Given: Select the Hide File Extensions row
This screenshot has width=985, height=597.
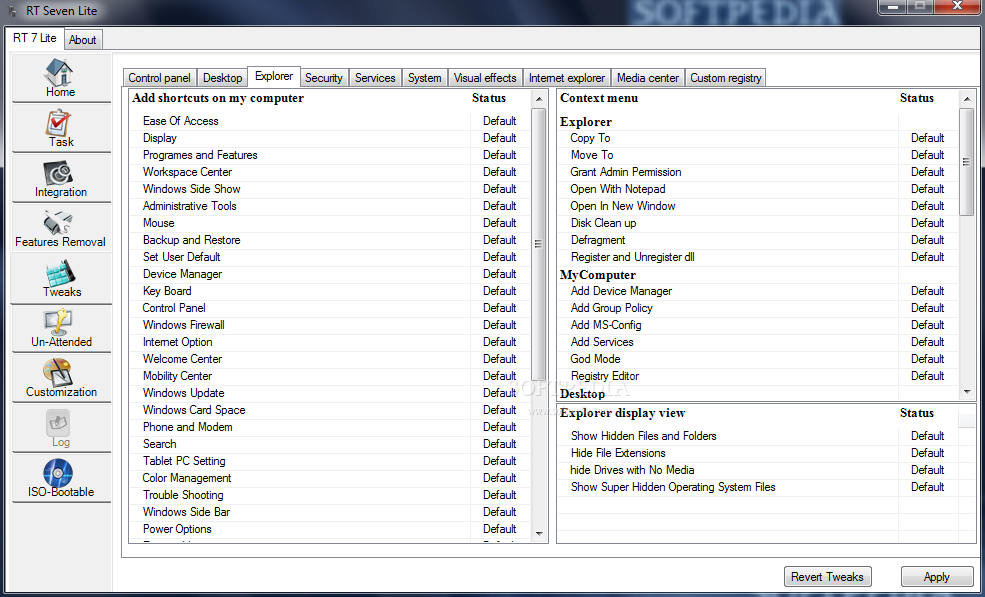Looking at the screenshot, I should pos(758,452).
